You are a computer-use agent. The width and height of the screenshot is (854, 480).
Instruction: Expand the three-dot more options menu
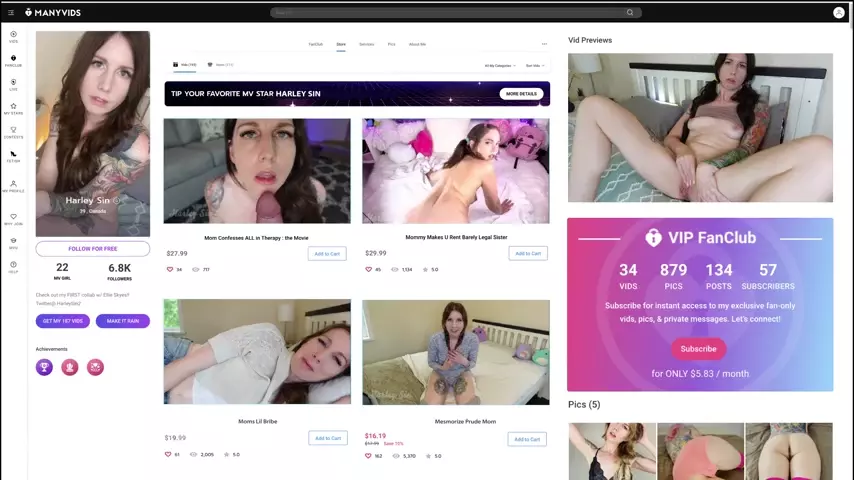[544, 44]
